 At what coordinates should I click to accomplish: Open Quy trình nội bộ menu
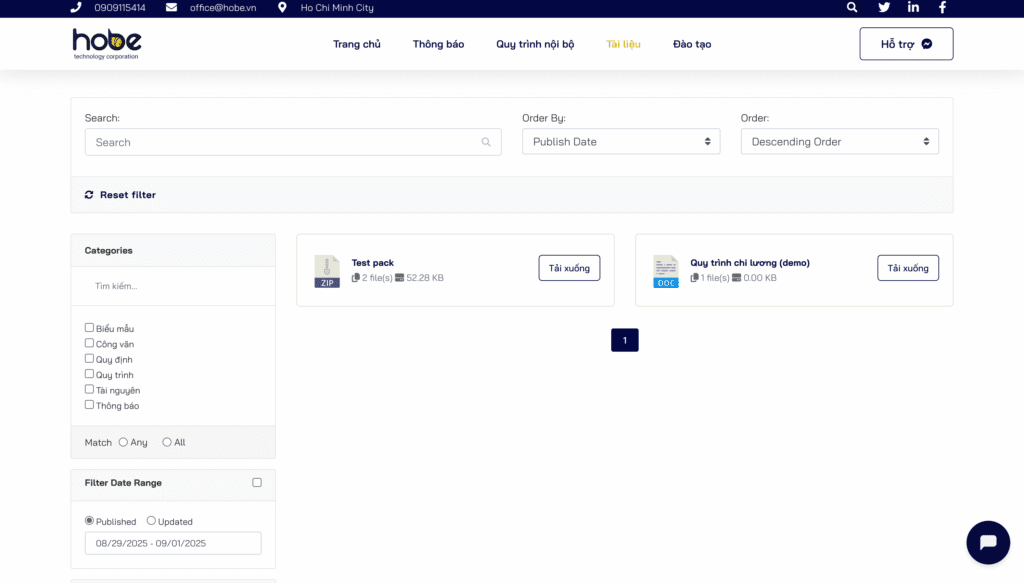coord(535,44)
